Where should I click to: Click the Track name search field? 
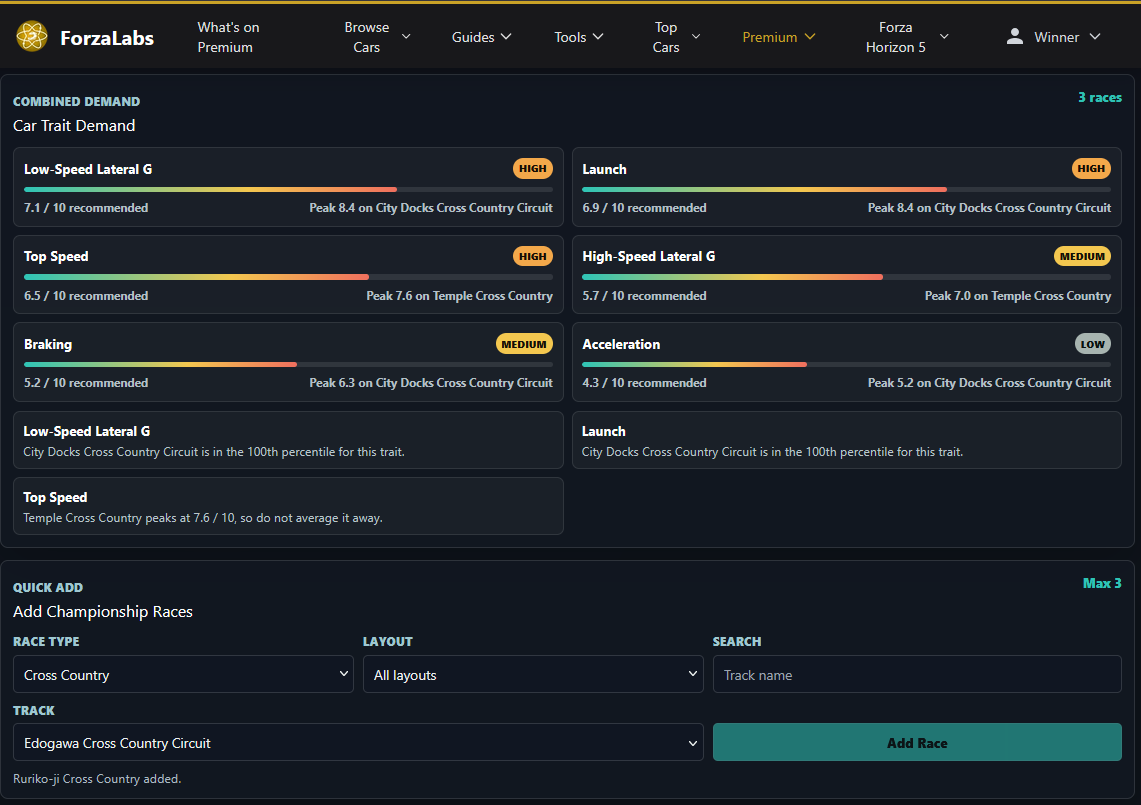point(917,675)
